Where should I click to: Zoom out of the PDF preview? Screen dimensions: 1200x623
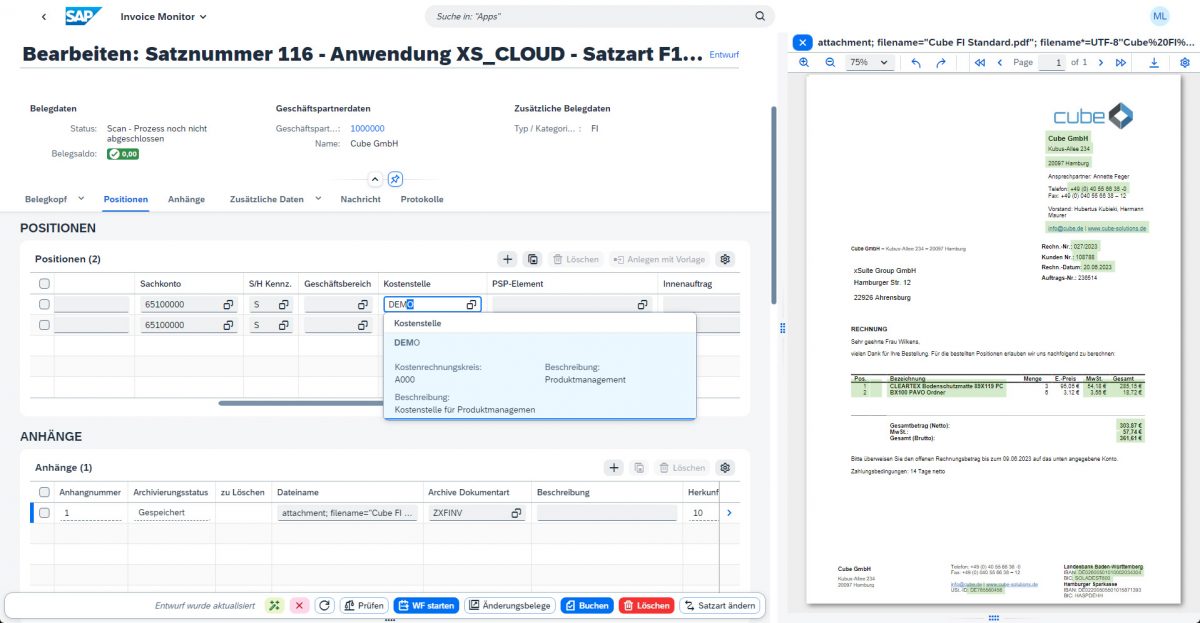click(829, 62)
